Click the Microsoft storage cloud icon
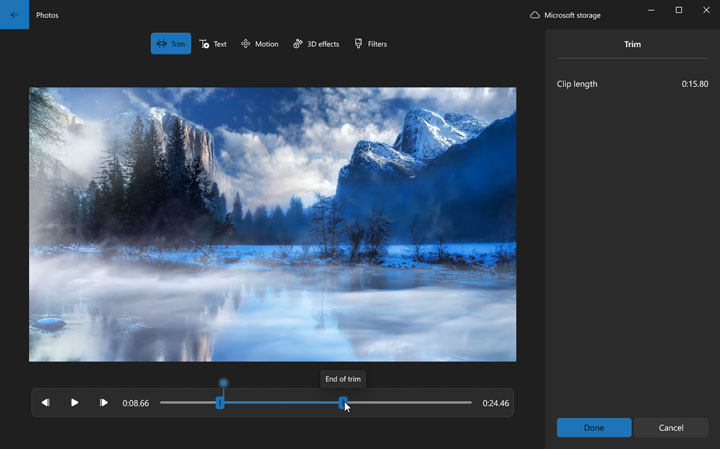This screenshot has height=449, width=720. point(535,15)
